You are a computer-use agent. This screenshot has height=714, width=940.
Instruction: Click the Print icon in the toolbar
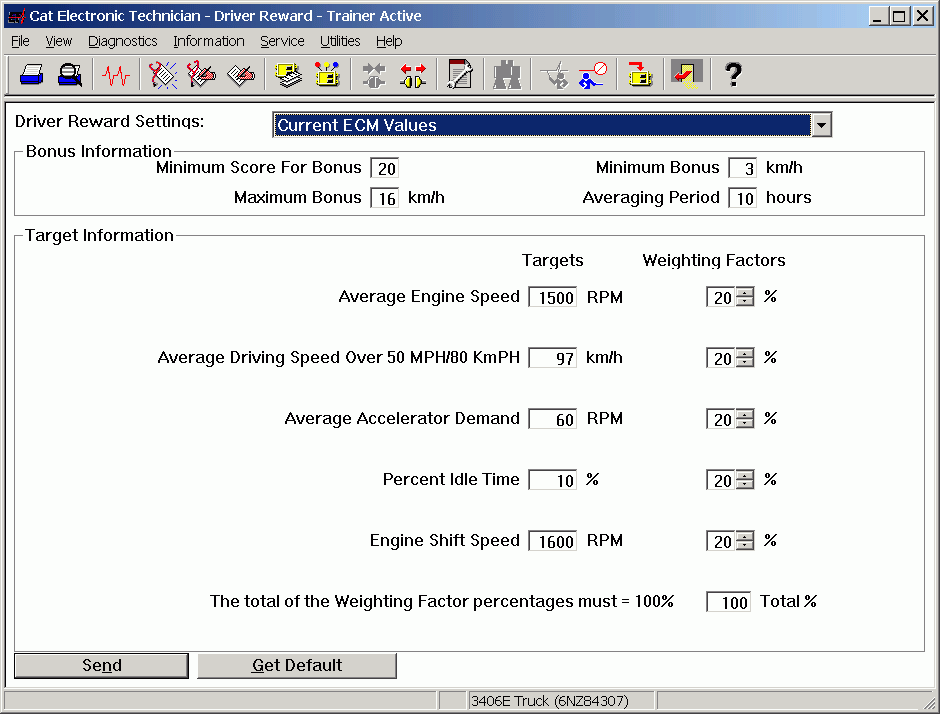coord(32,75)
